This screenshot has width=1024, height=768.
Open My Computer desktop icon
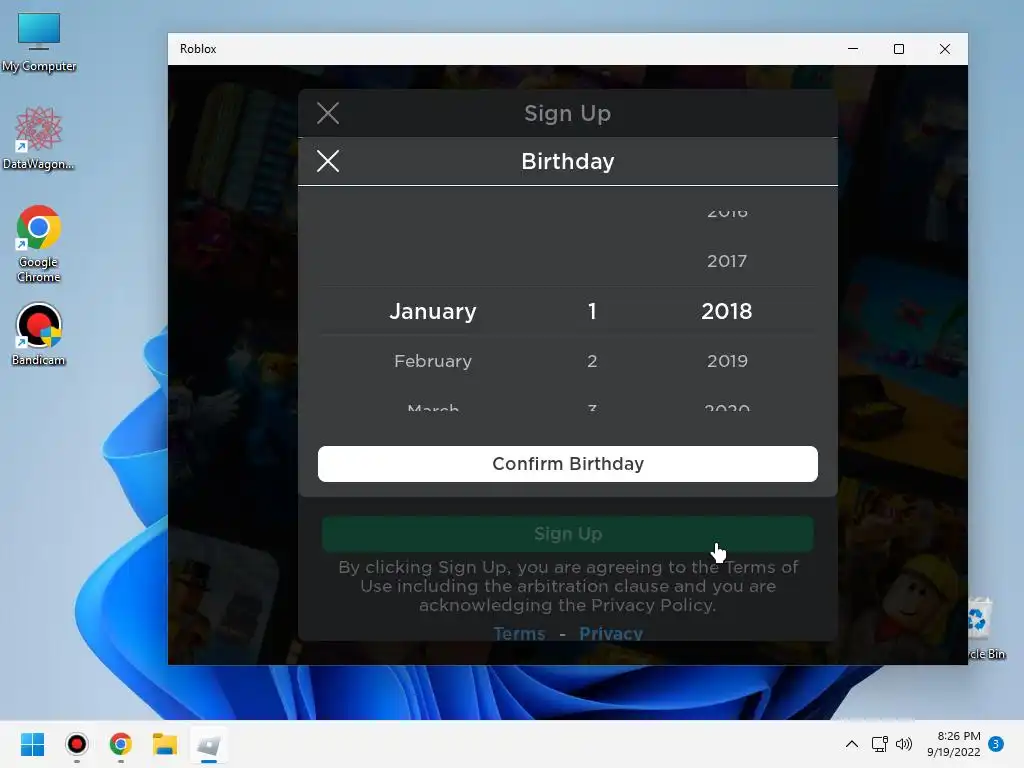pyautogui.click(x=39, y=42)
